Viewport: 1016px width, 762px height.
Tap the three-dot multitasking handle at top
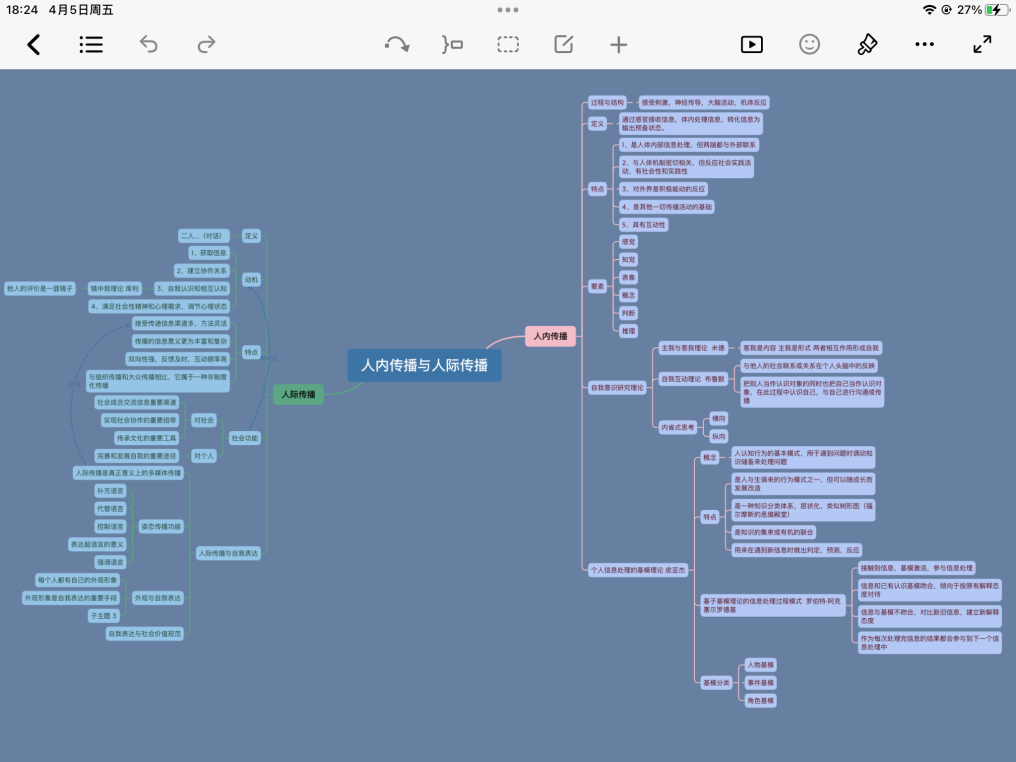pyautogui.click(x=508, y=10)
